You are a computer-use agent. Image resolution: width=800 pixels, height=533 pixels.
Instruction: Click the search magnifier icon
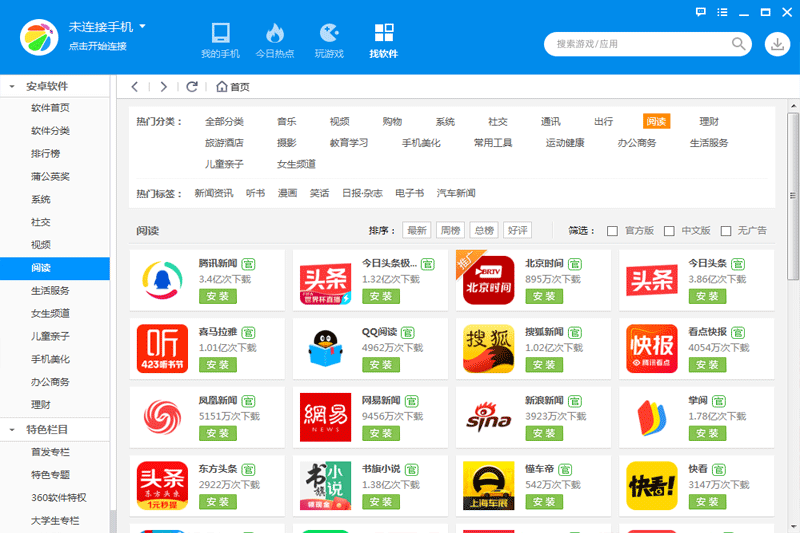tap(739, 44)
